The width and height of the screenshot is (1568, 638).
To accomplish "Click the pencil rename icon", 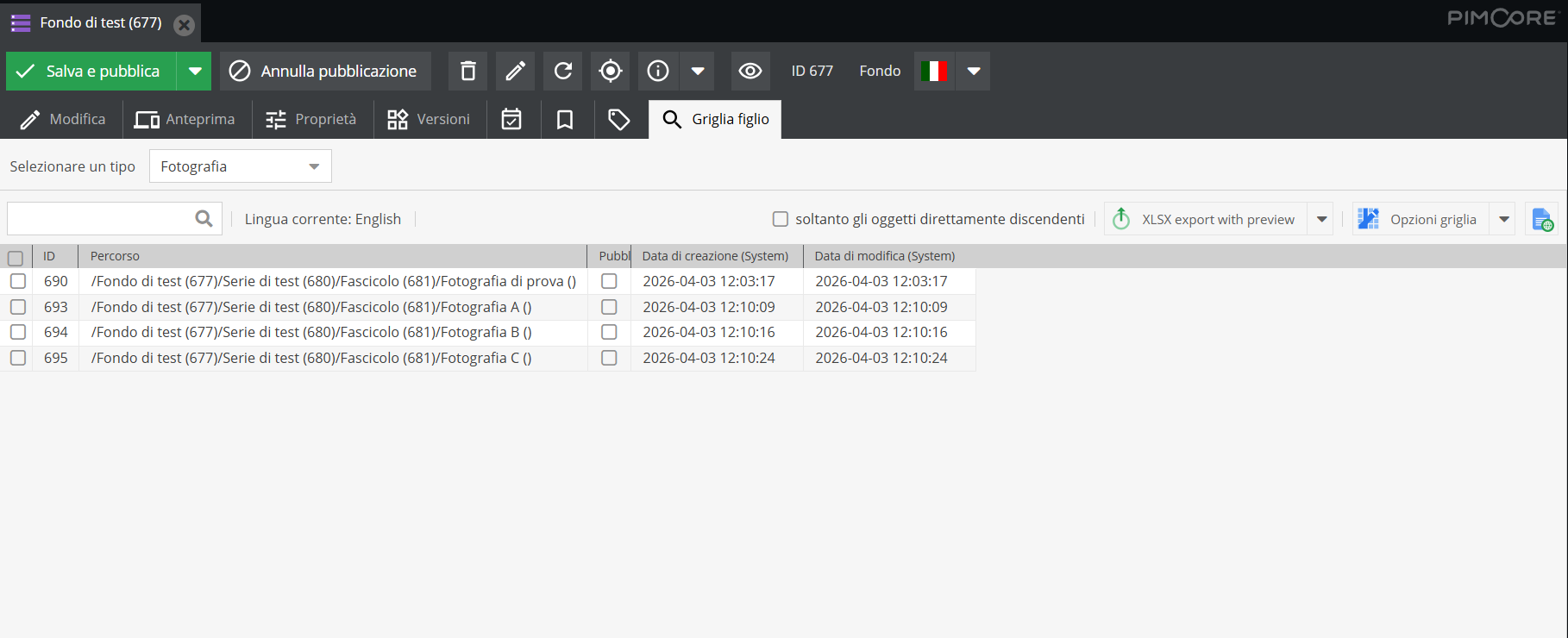I will 515,71.
